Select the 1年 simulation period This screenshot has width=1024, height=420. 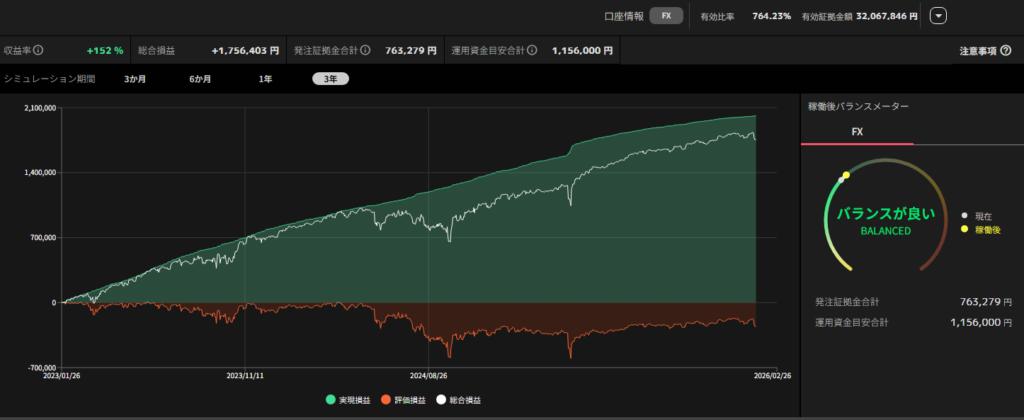pyautogui.click(x=265, y=79)
